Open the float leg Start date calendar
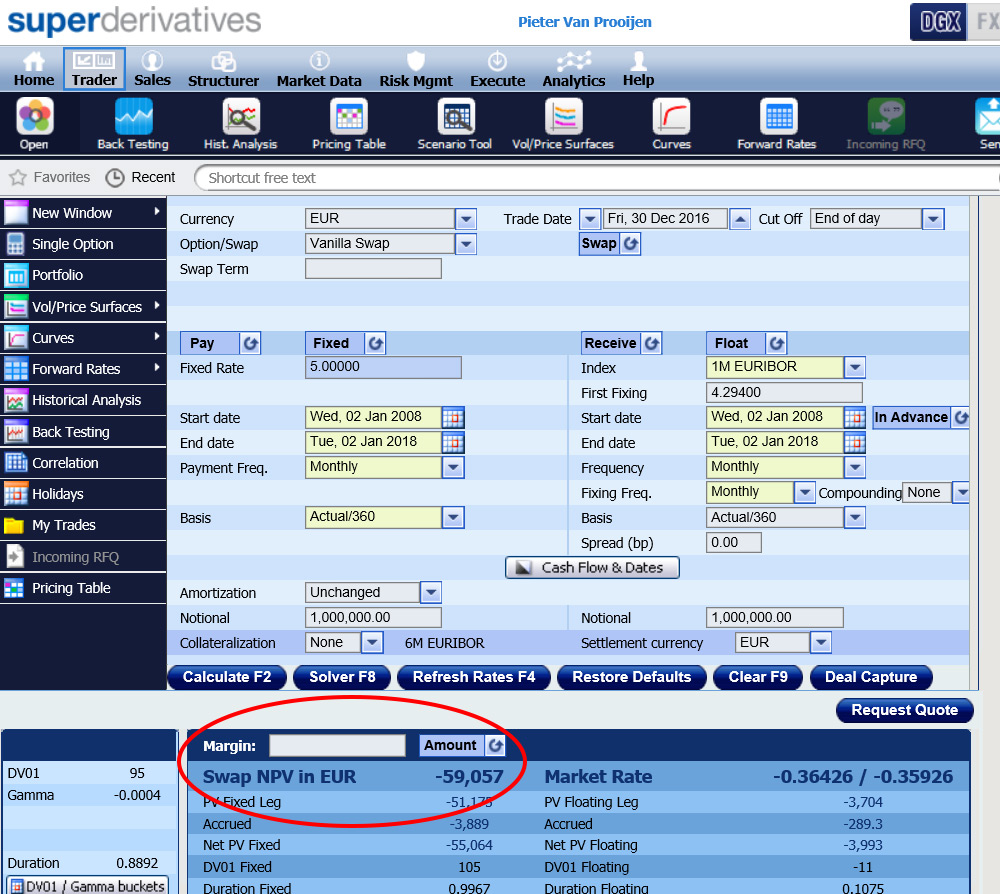Viewport: 1000px width, 894px height. point(855,418)
